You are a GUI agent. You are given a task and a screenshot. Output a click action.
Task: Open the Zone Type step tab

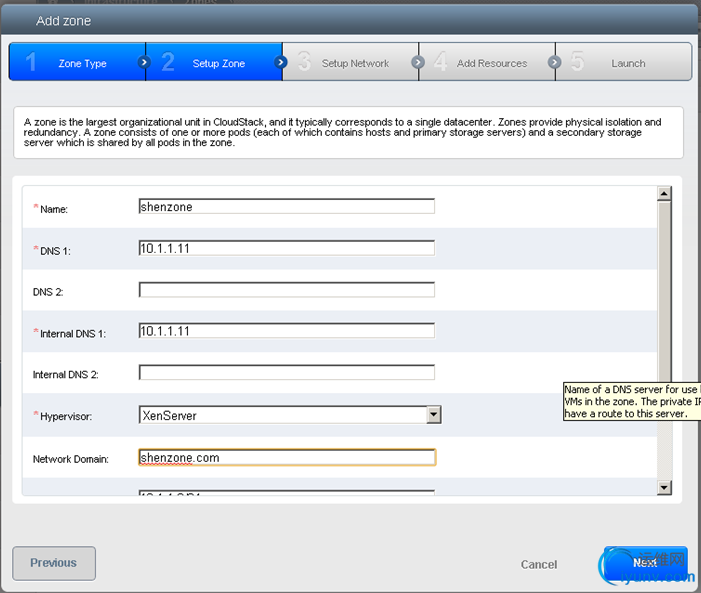77,62
